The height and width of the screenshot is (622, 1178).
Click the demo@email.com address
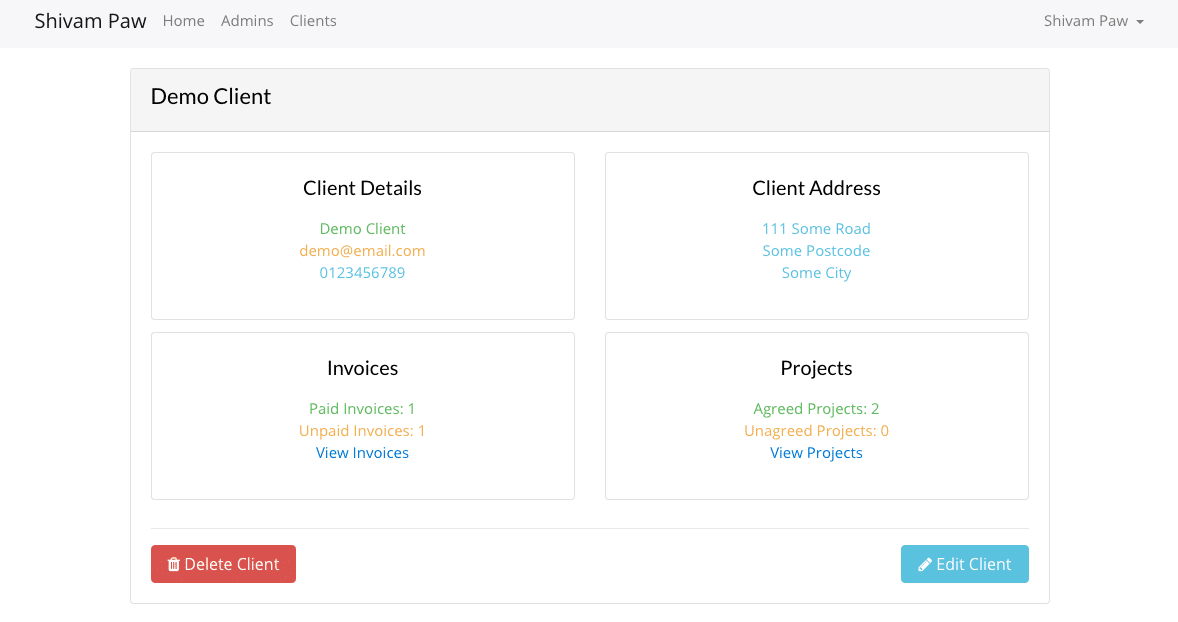click(362, 251)
